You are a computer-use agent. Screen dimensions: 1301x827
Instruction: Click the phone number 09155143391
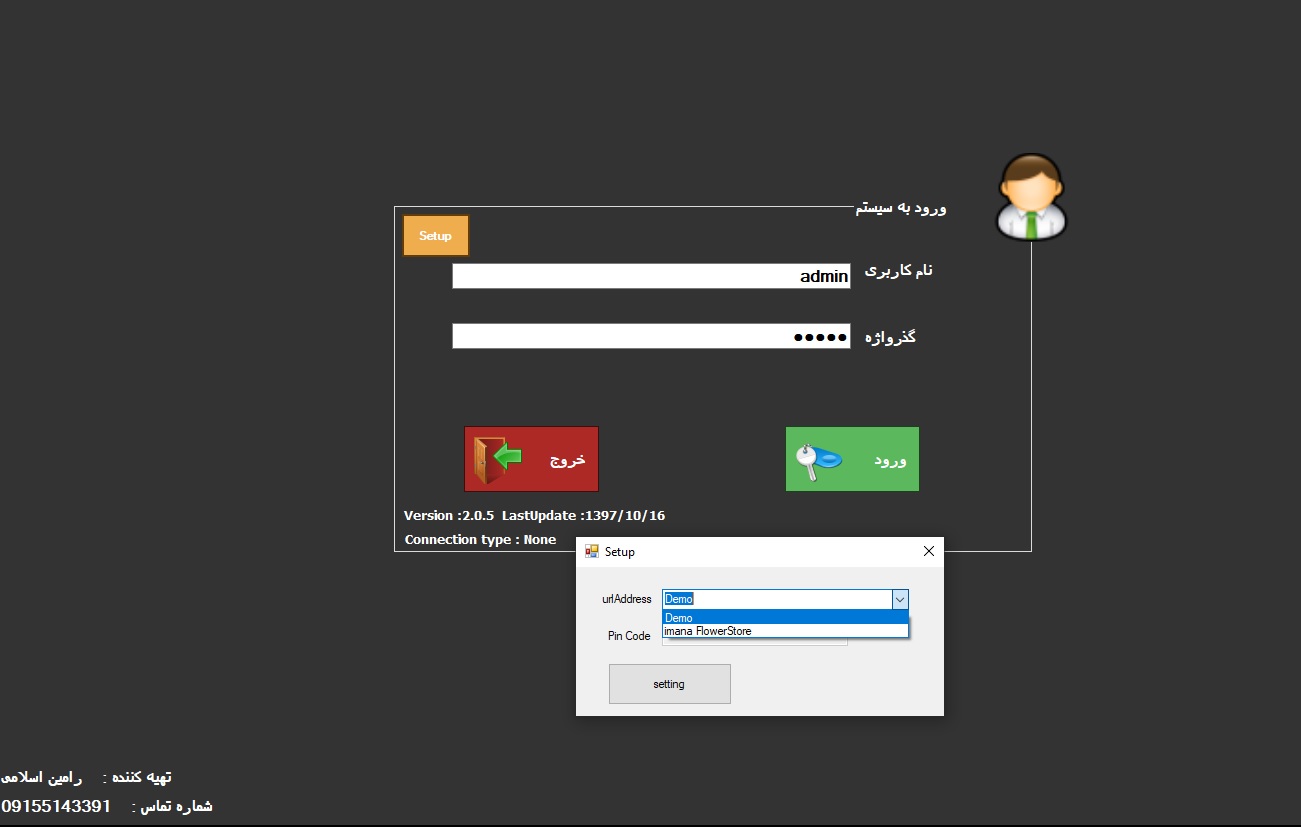[x=56, y=806]
